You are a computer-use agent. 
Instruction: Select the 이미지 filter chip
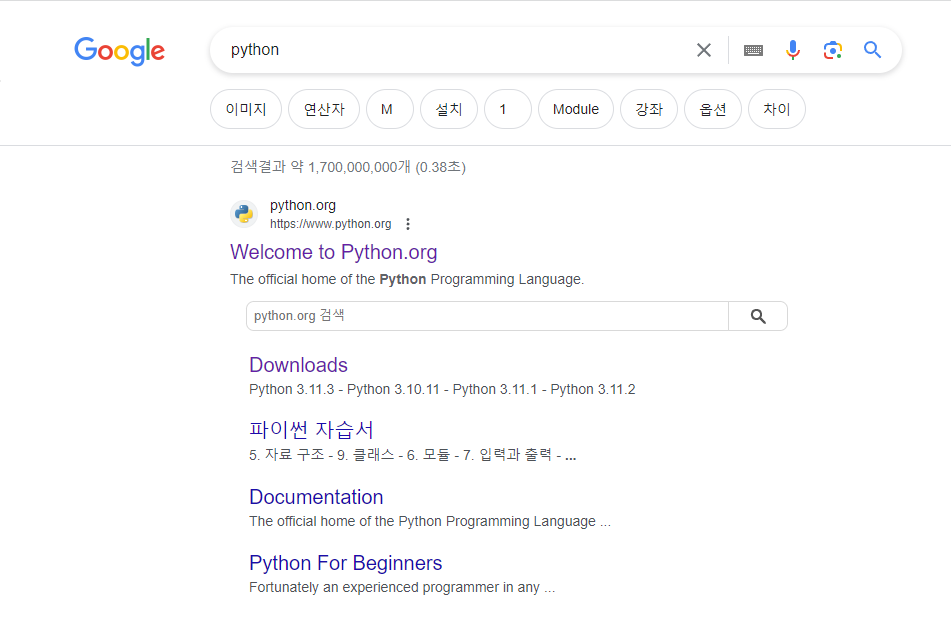coord(246,109)
